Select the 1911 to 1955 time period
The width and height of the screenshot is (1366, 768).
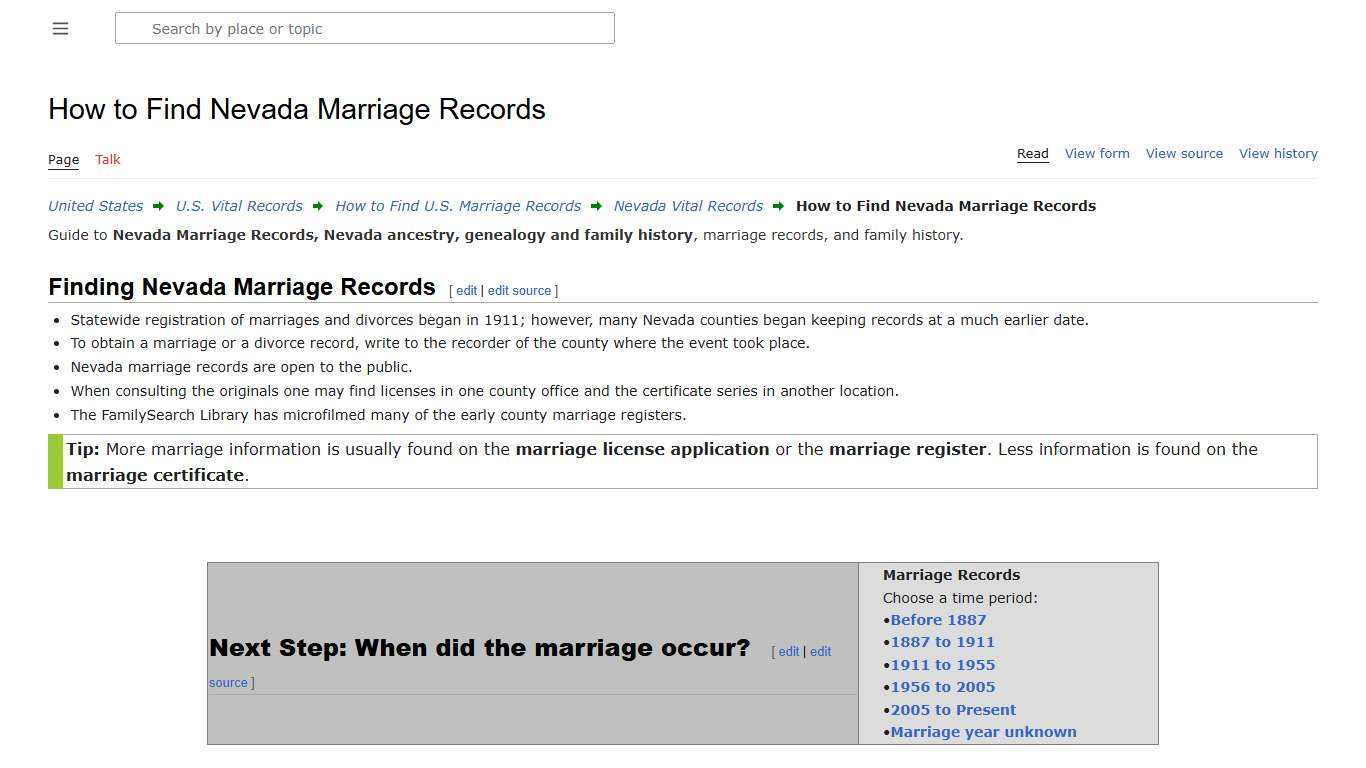click(x=942, y=664)
